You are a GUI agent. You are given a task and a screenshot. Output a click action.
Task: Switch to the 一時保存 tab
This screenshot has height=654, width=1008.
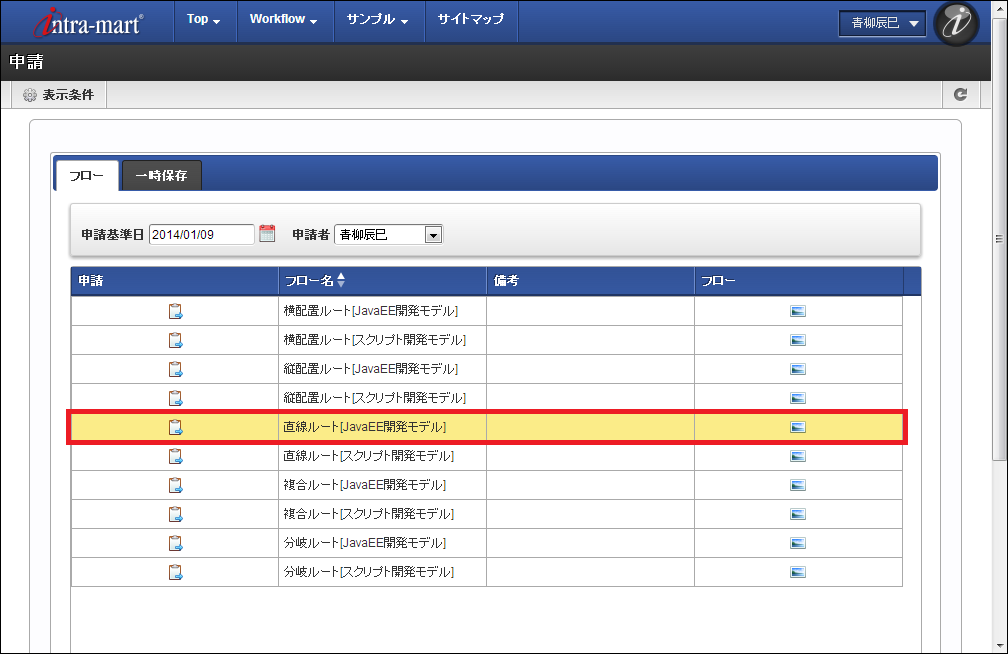click(x=161, y=175)
